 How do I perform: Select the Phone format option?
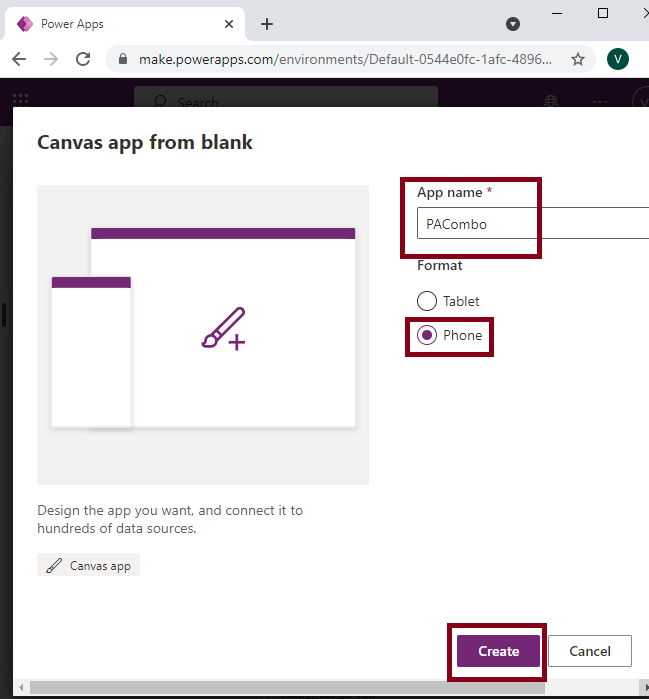pyautogui.click(x=427, y=335)
